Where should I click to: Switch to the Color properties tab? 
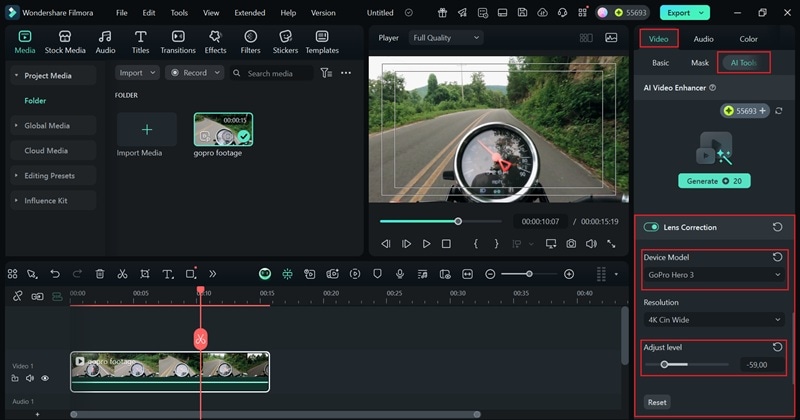(x=748, y=39)
